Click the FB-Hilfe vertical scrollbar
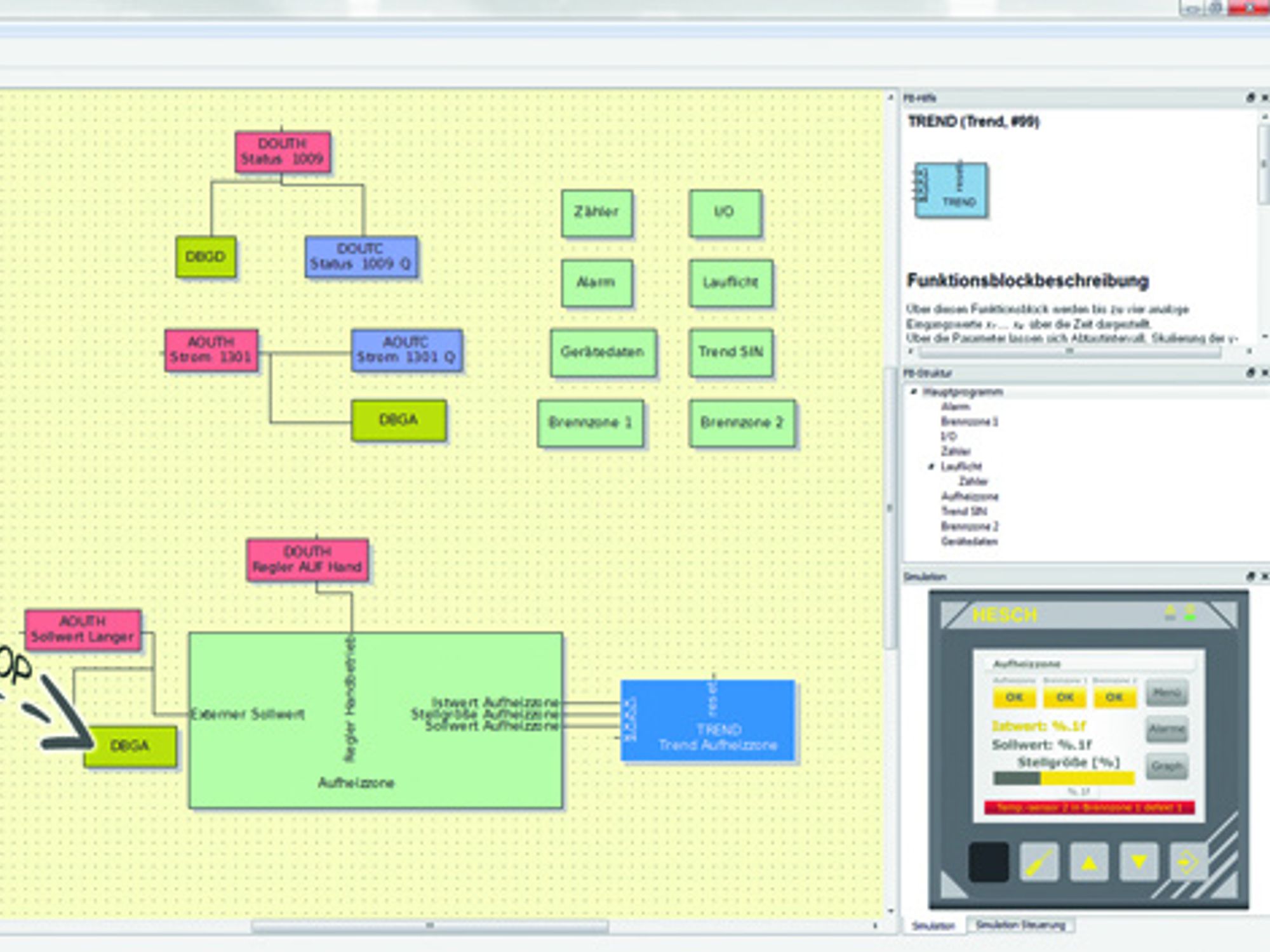 click(x=1264, y=164)
